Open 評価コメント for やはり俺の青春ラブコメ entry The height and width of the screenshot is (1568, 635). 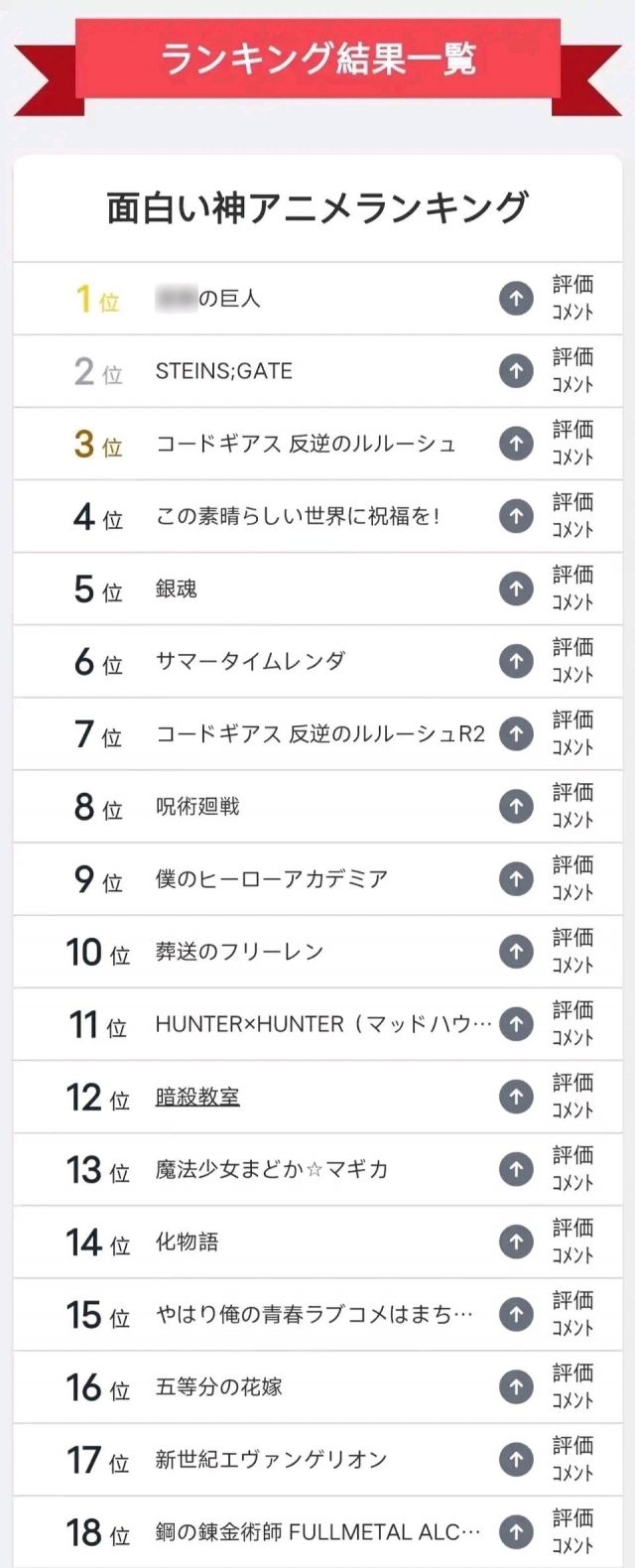(x=572, y=1314)
